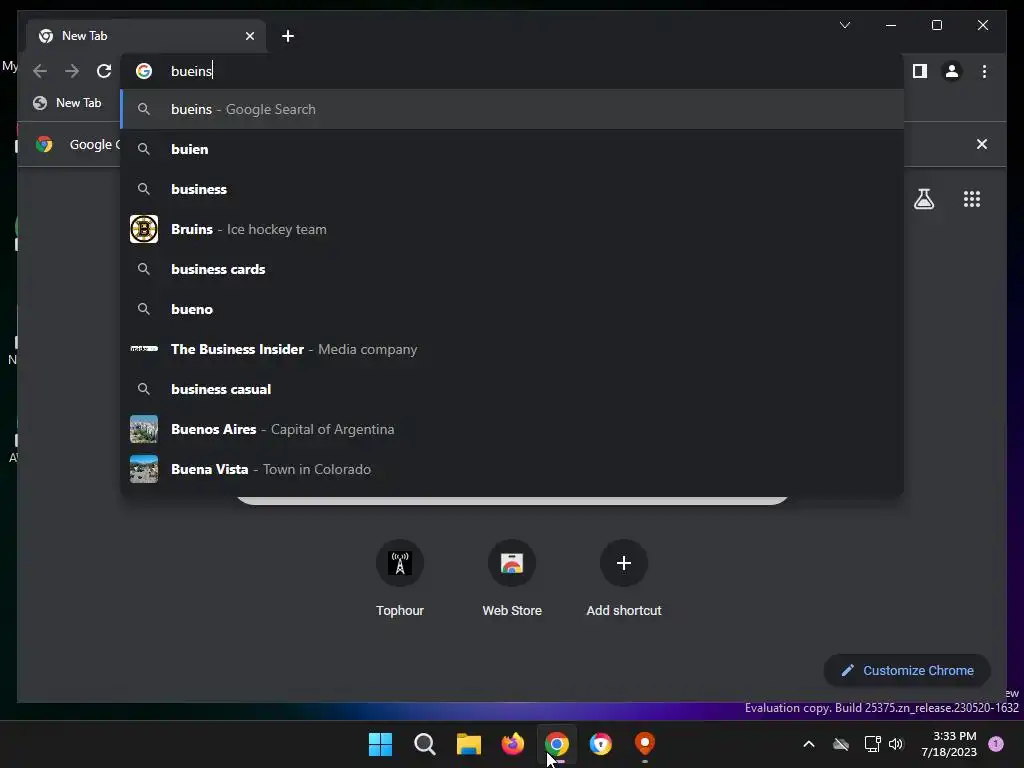This screenshot has width=1024, height=768.
Task: Go back using the back arrow
Action: tap(40, 71)
